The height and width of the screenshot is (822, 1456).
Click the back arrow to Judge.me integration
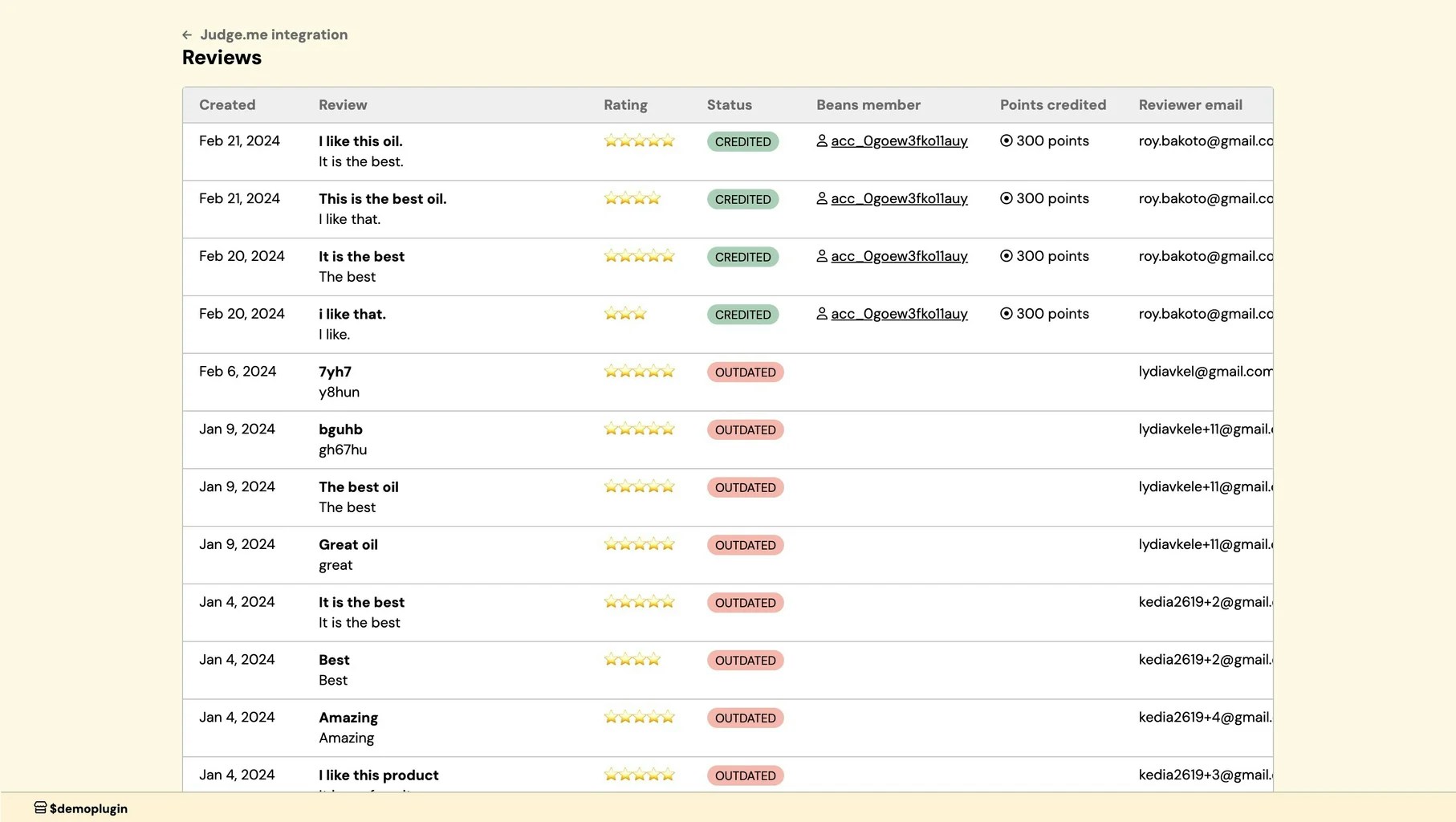coord(187,35)
